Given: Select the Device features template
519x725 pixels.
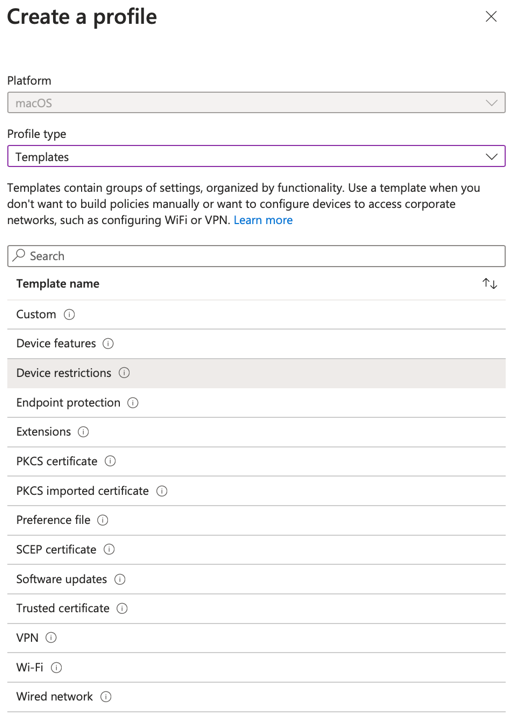Looking at the screenshot, I should [256, 344].
